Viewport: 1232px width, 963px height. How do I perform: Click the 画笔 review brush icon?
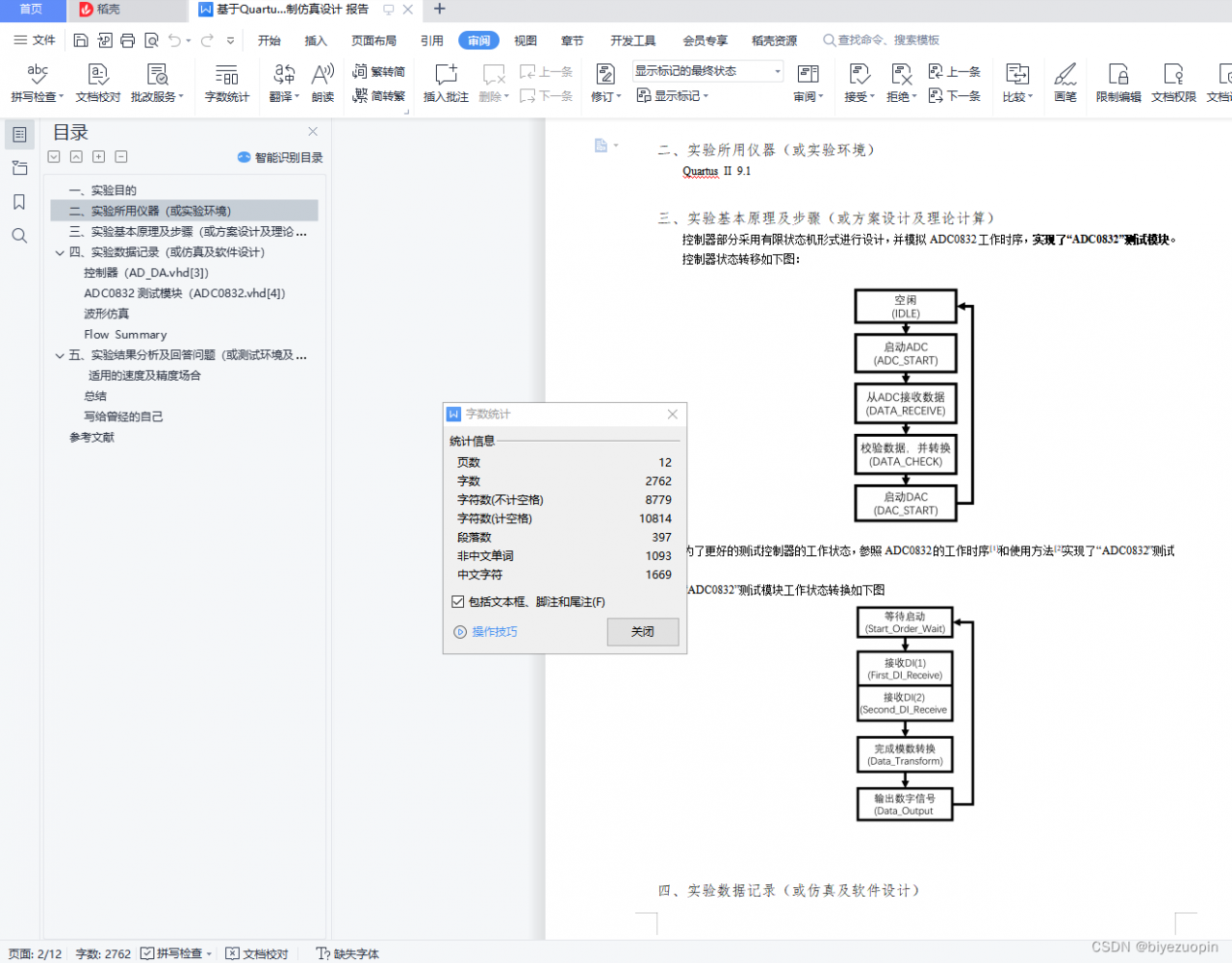(x=1065, y=82)
